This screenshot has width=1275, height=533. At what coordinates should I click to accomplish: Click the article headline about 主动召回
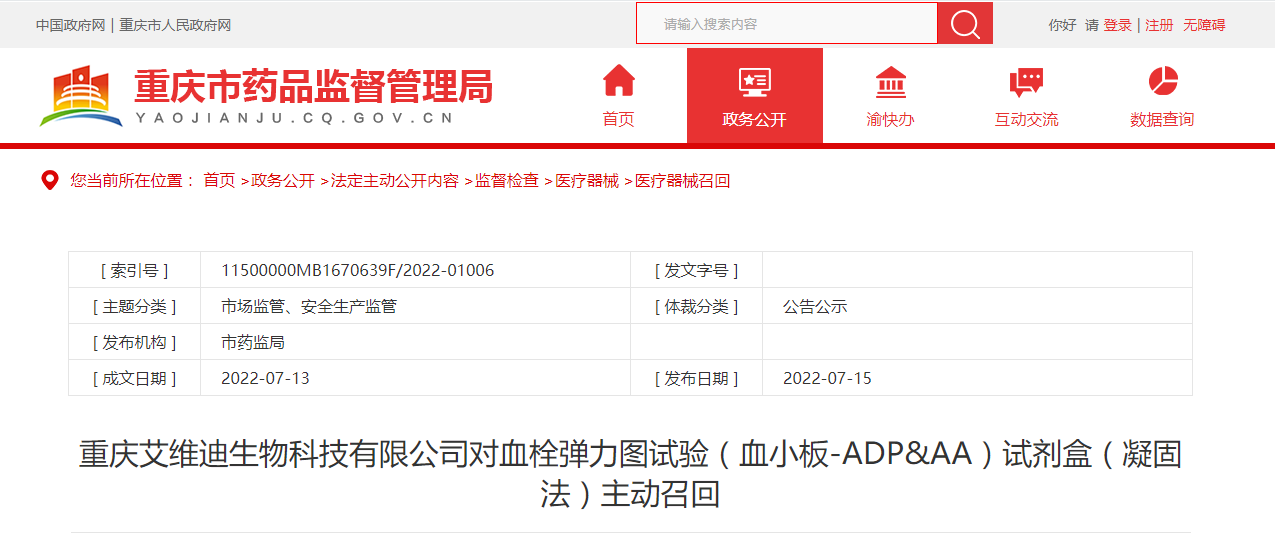point(630,474)
